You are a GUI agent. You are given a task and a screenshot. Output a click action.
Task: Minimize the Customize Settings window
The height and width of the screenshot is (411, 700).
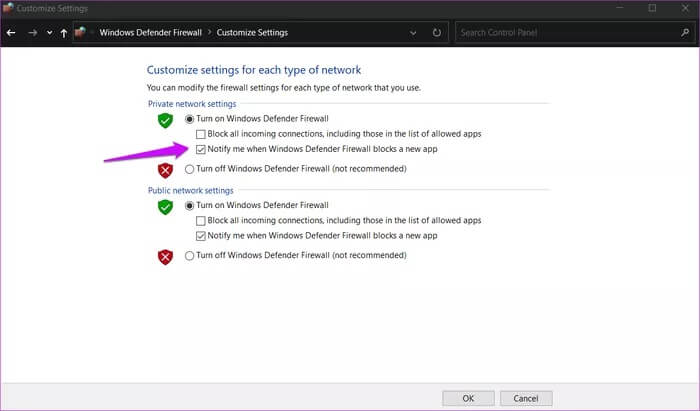(x=620, y=8)
